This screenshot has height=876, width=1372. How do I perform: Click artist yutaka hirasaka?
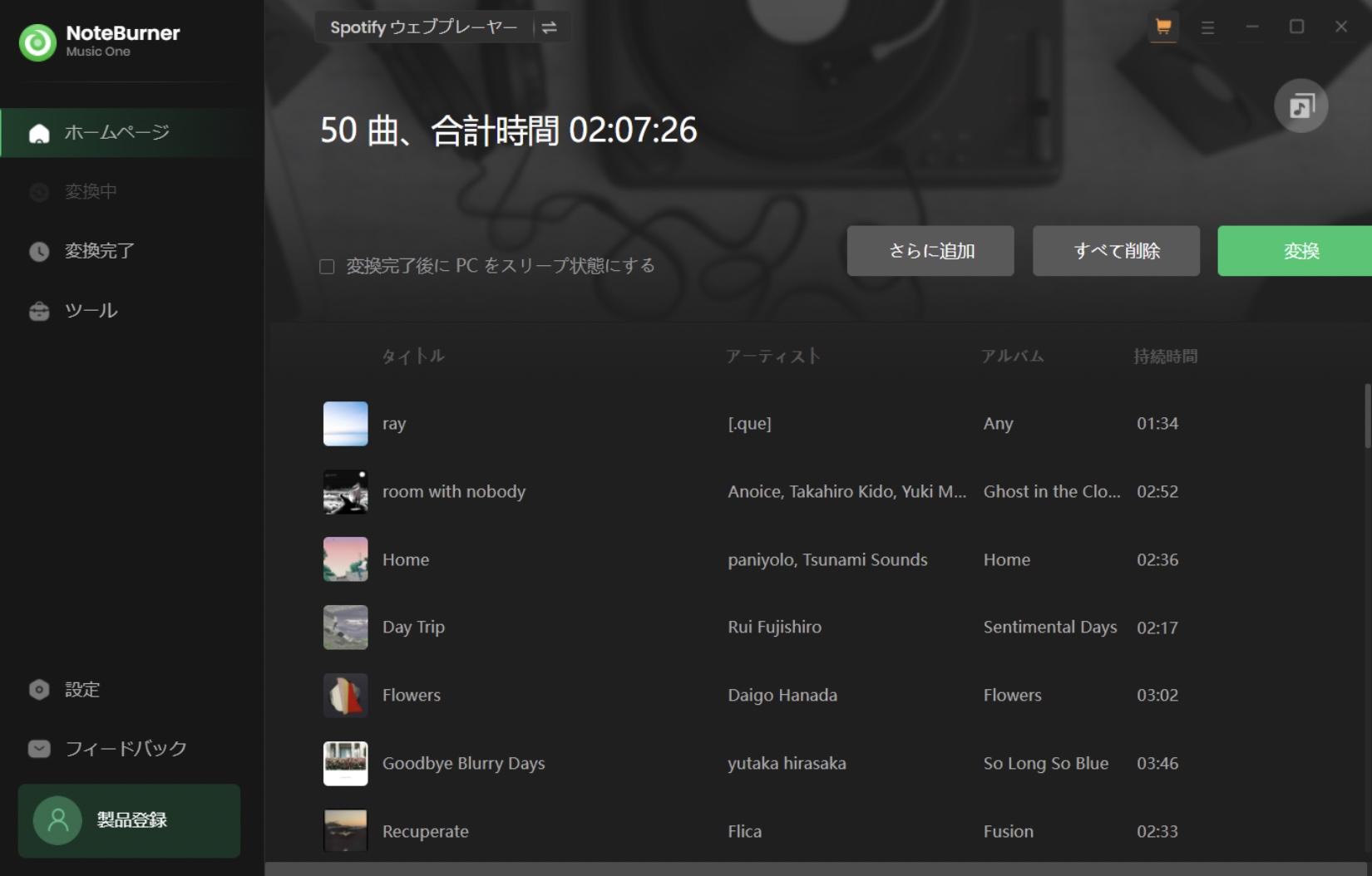pyautogui.click(x=787, y=763)
